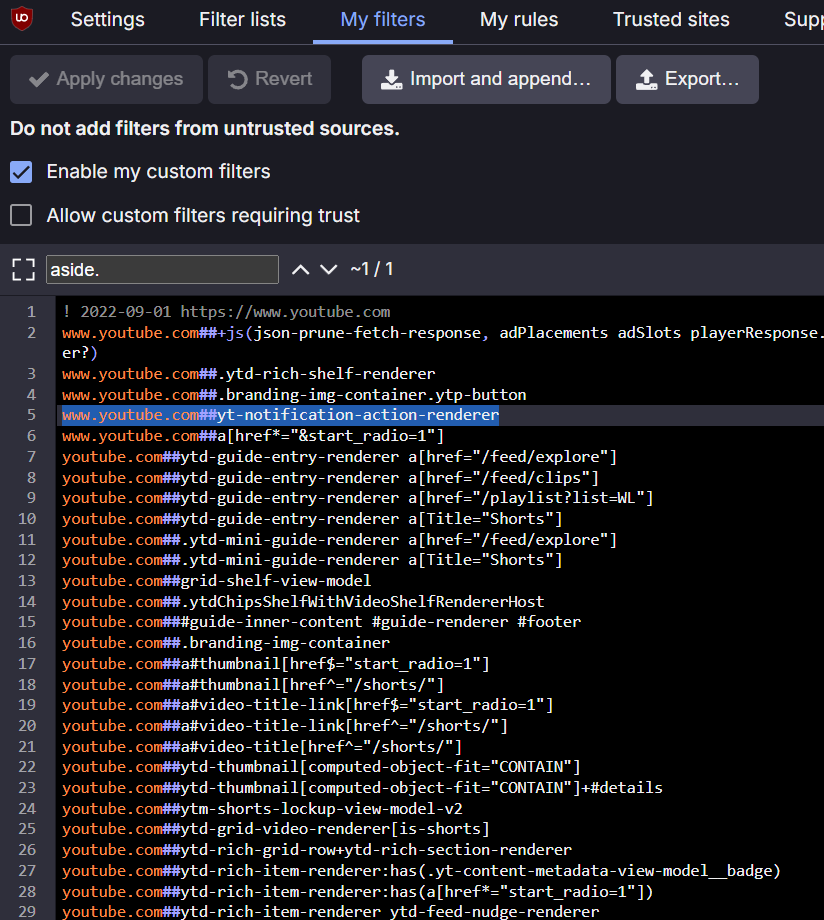
Task: Click the .branding-img-container.ytp-button filter line
Action: click(x=294, y=395)
